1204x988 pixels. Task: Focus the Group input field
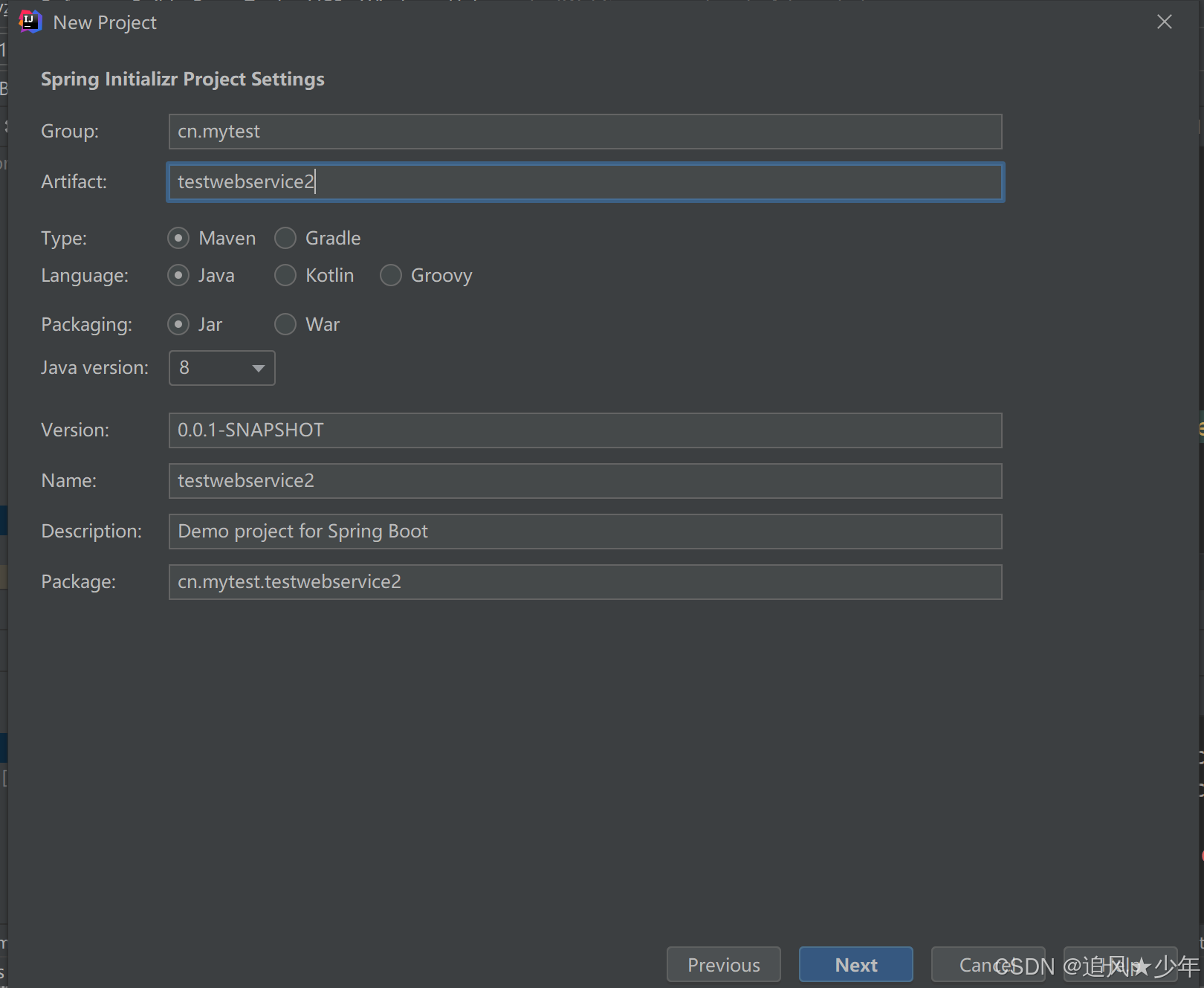586,132
